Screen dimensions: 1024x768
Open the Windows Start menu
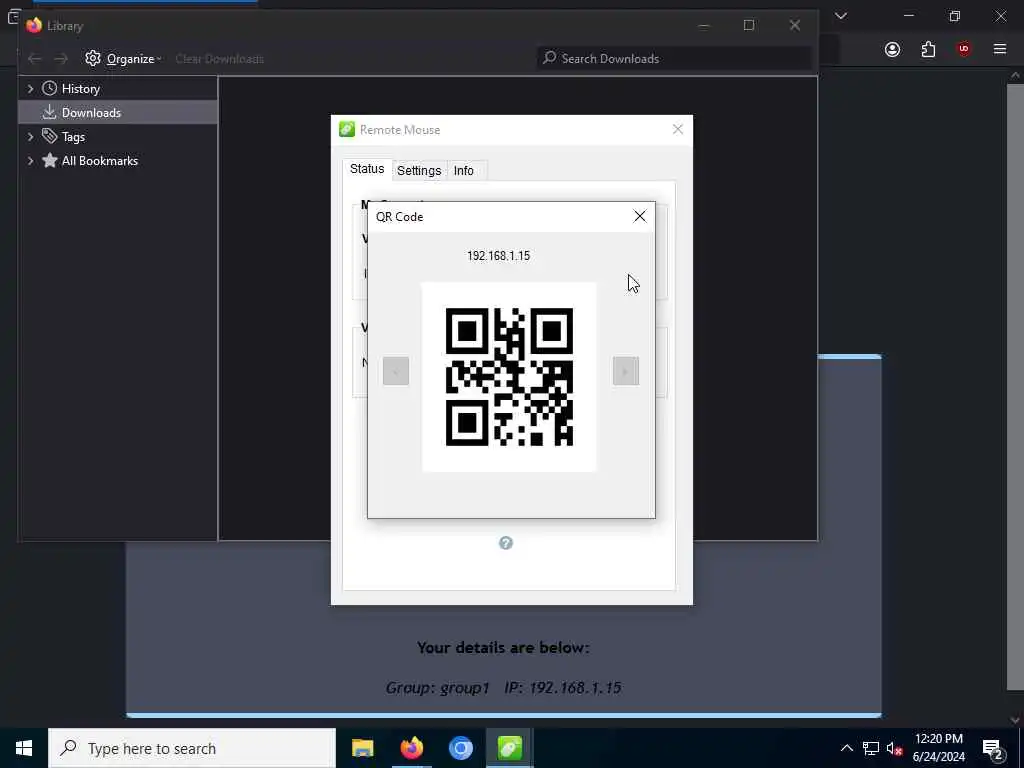(24, 748)
